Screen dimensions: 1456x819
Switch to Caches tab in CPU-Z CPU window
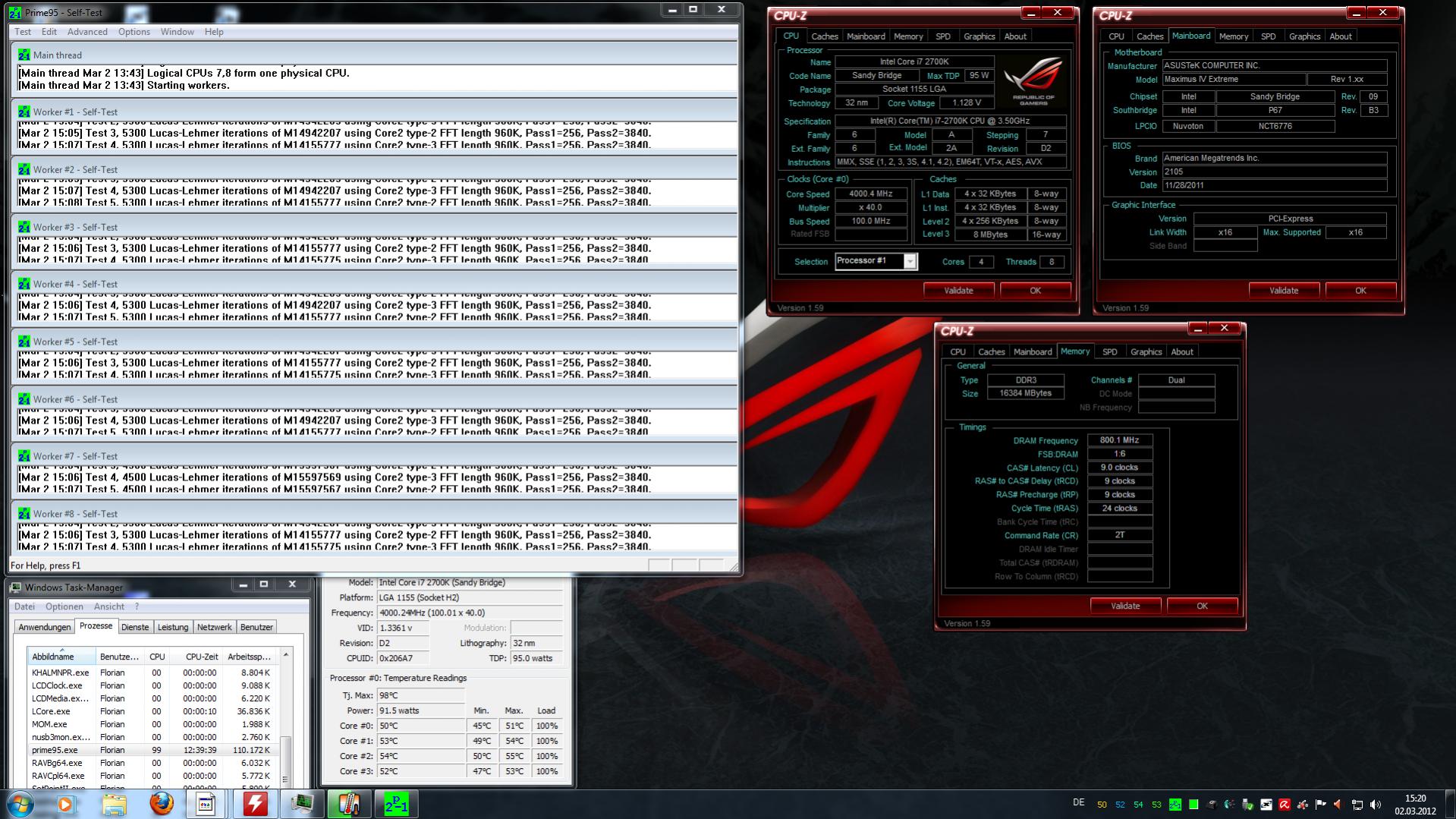click(x=824, y=36)
